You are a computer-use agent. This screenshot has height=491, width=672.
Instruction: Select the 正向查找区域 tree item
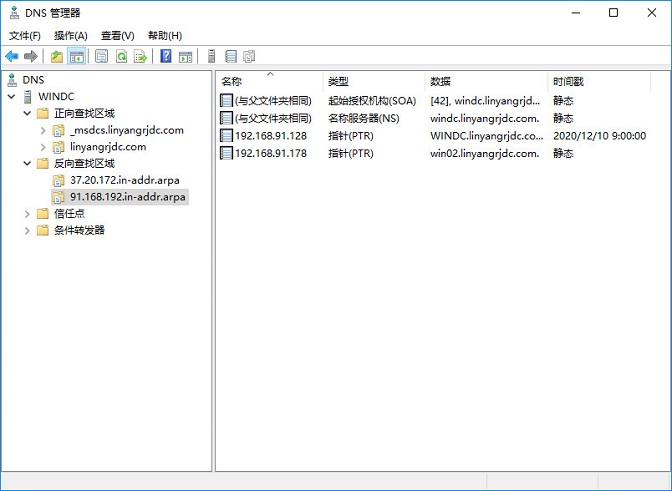pos(84,113)
